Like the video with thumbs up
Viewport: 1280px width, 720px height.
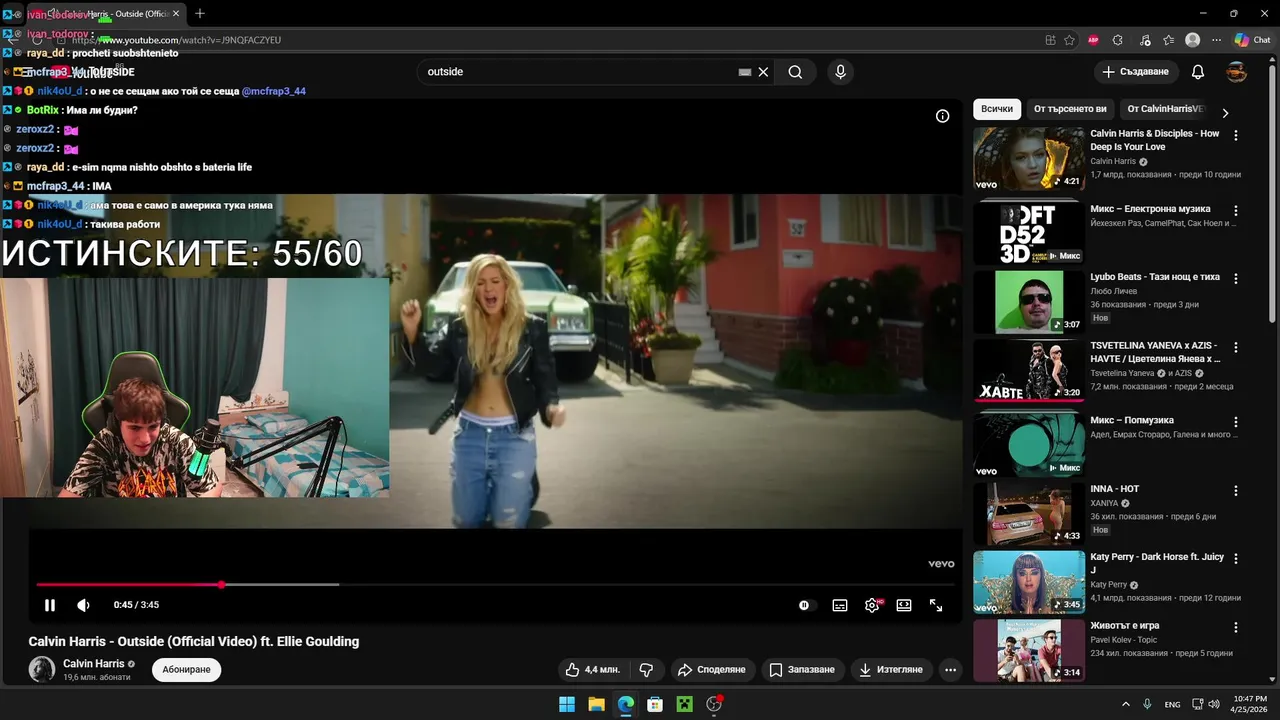coord(592,669)
